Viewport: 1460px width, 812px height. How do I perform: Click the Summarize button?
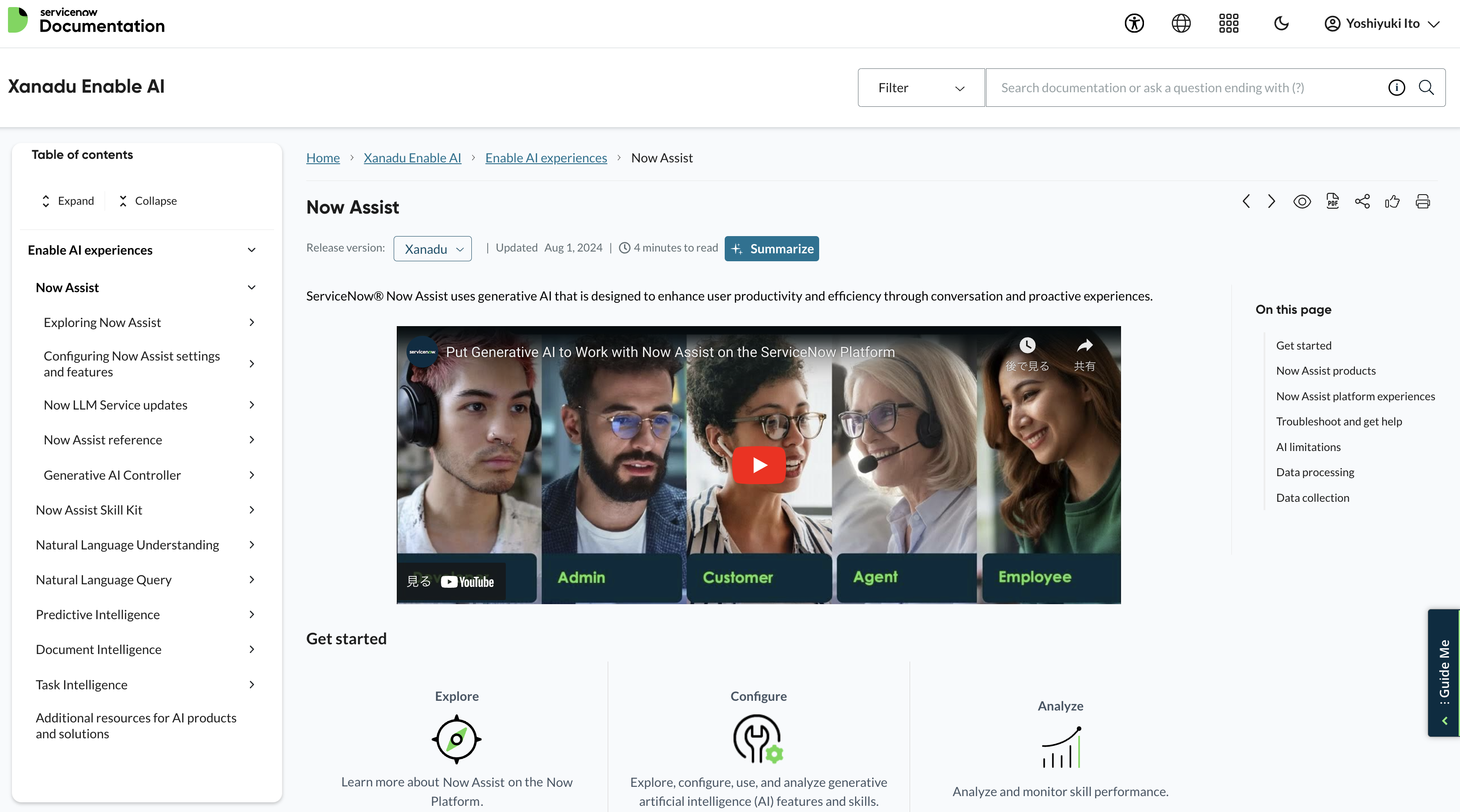point(771,249)
